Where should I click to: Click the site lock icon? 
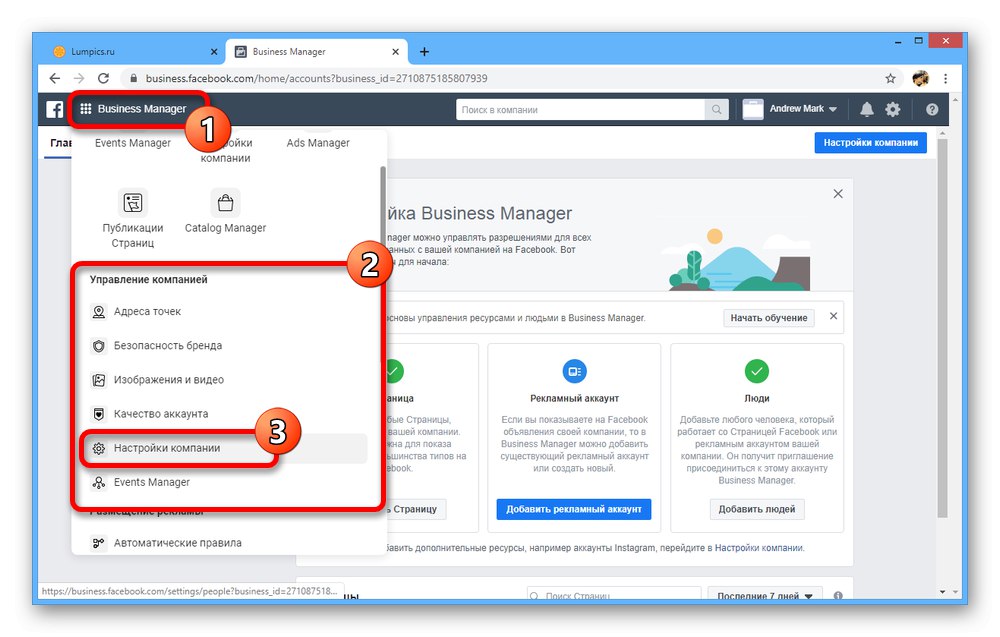pyautogui.click(x=133, y=78)
